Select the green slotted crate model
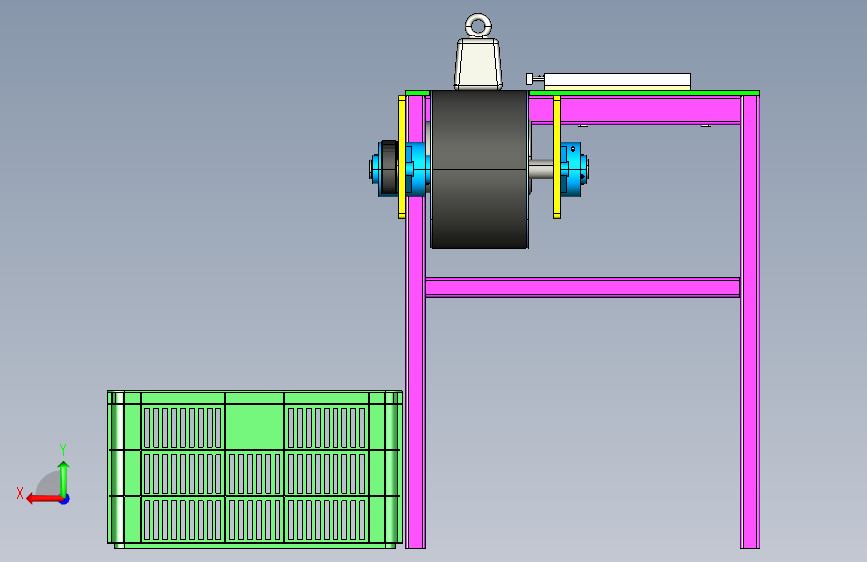 [255, 469]
